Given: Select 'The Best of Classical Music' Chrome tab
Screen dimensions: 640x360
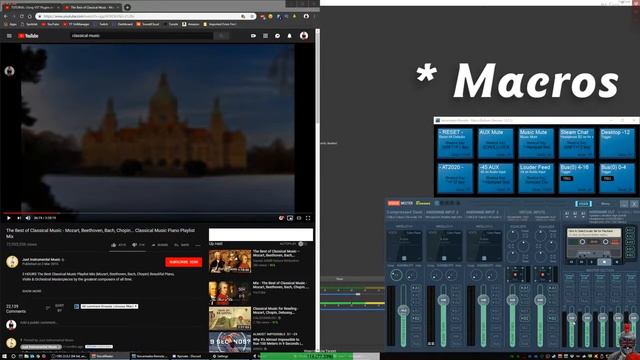Looking at the screenshot, I should (91, 7).
